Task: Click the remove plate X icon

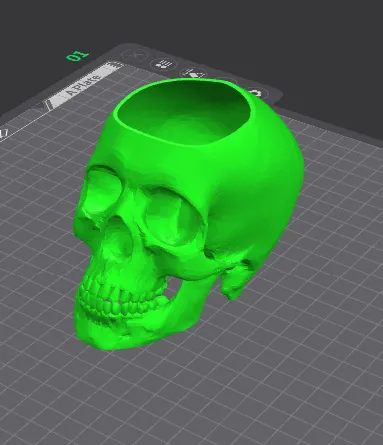Action: click(x=136, y=54)
